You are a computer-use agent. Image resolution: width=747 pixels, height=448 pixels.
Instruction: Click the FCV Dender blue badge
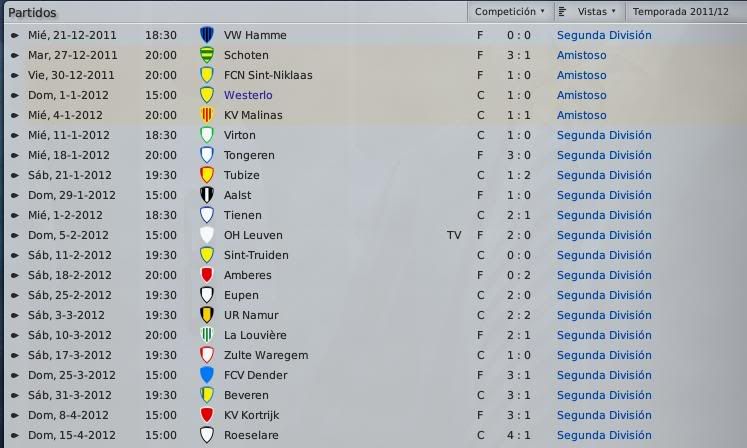[x=206, y=375]
